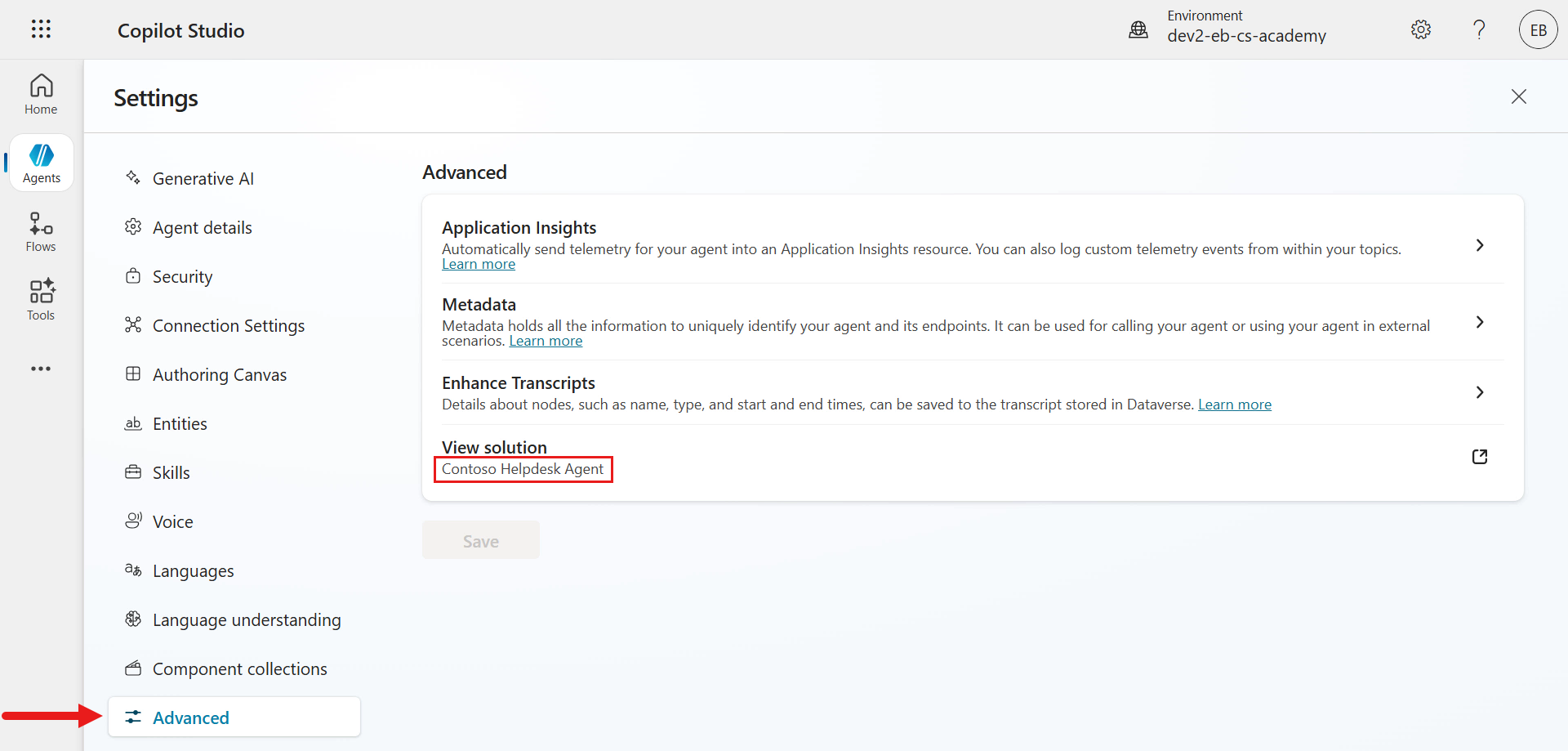Open Learn more under Enhance Transcripts
1568x751 pixels.
pyautogui.click(x=1234, y=404)
